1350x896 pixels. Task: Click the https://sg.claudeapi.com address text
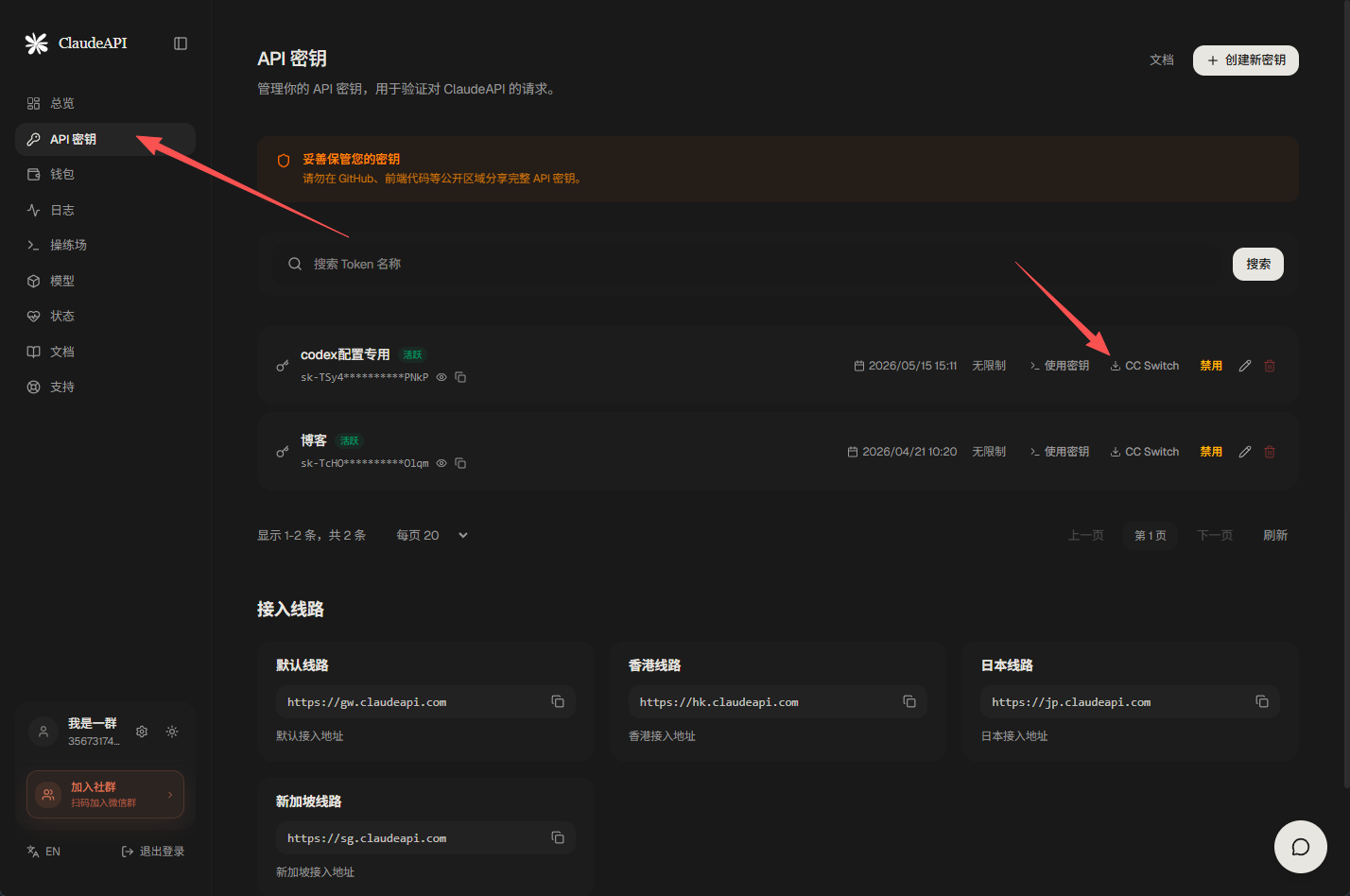coord(367,838)
